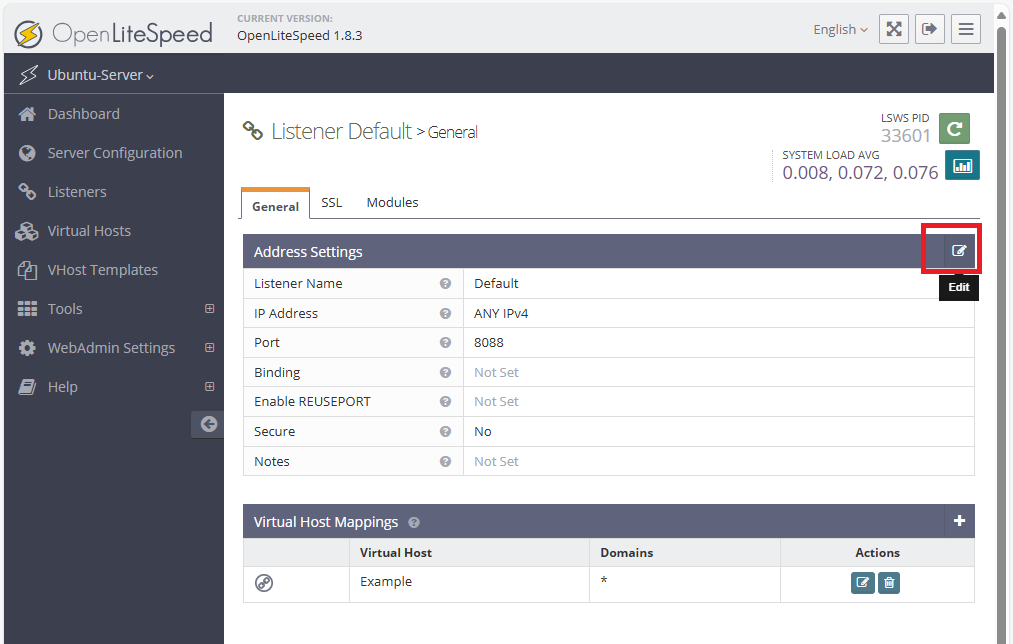The width and height of the screenshot is (1013, 644).
Task: Go to Listeners in sidebar
Action: (x=77, y=192)
